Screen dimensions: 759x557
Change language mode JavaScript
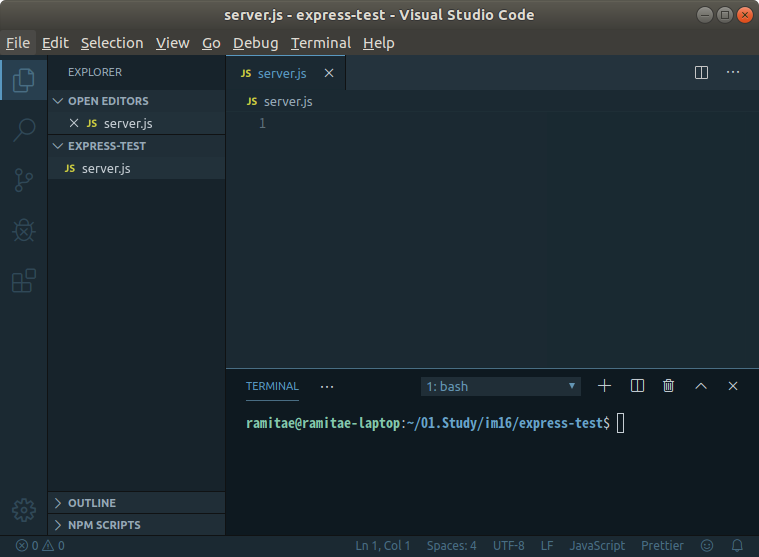point(597,545)
